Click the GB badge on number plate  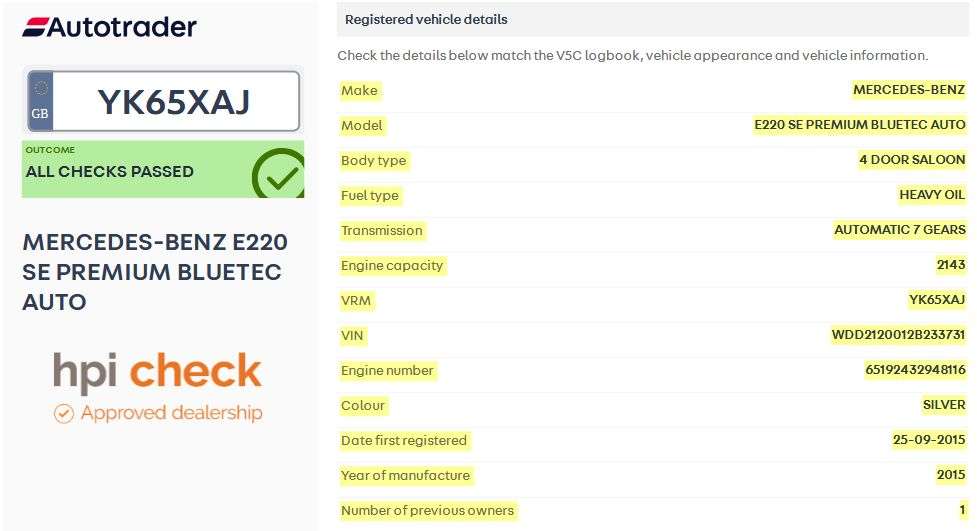40,101
